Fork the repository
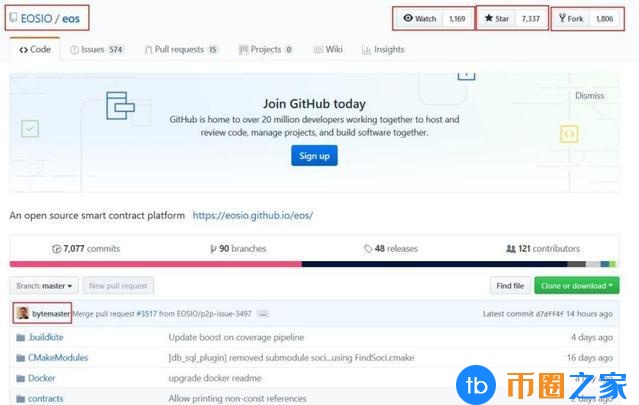Viewport: 639px width, 405px height. pyautogui.click(x=571, y=18)
